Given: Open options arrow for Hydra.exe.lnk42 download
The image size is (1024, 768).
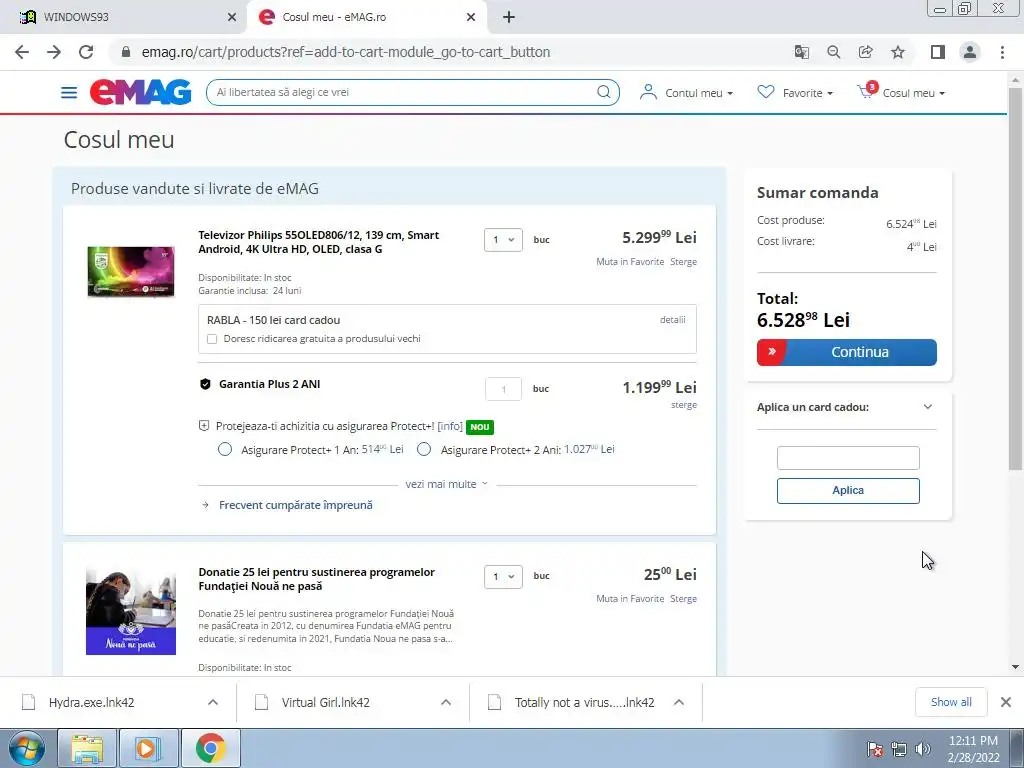Looking at the screenshot, I should pos(213,702).
